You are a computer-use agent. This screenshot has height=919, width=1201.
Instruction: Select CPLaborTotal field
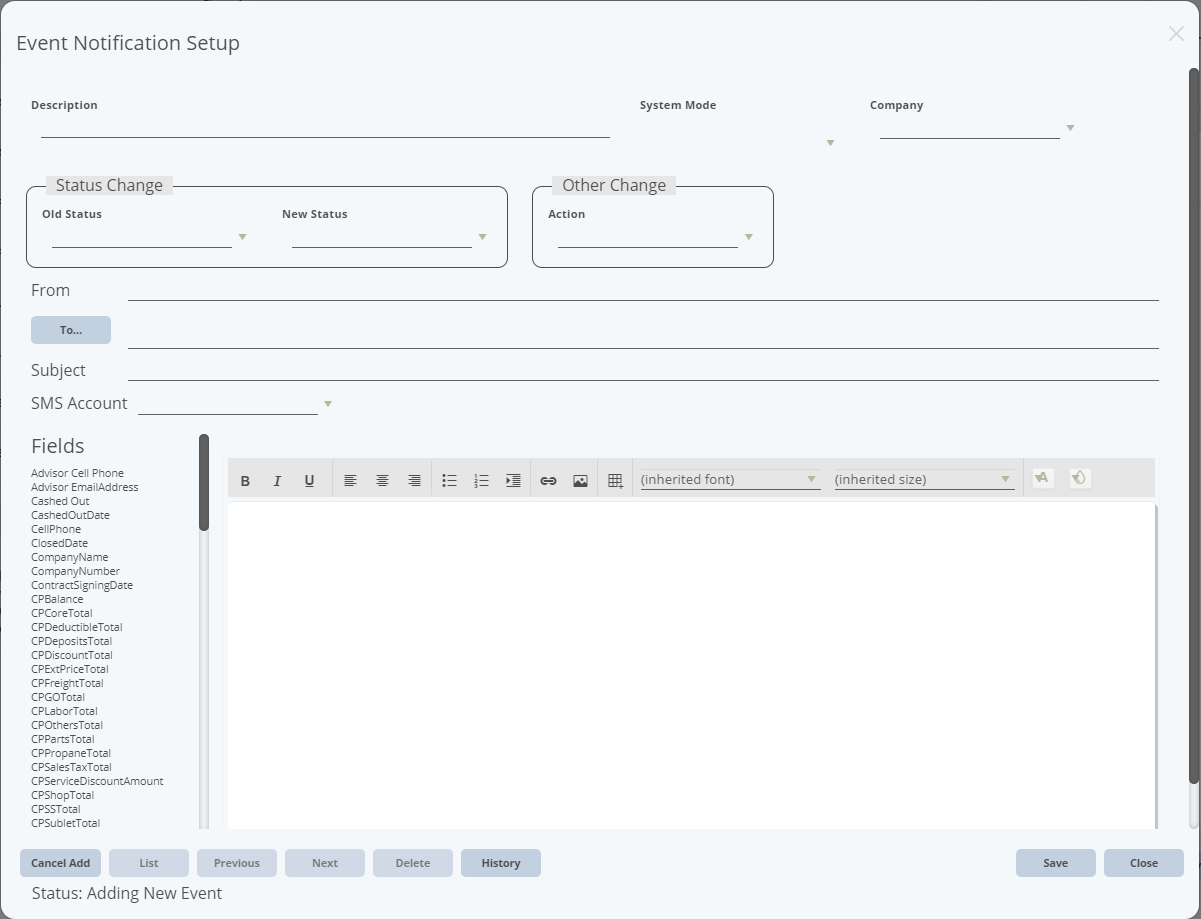pyautogui.click(x=64, y=711)
